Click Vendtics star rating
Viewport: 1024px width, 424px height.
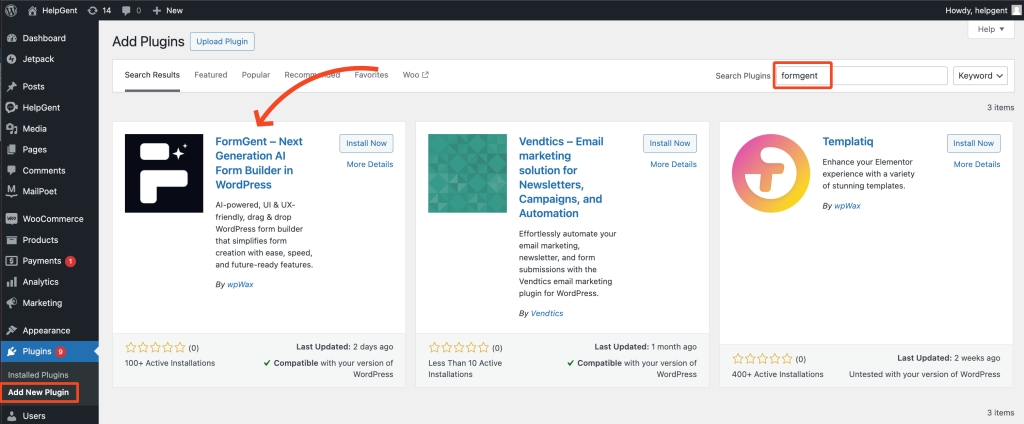458,348
